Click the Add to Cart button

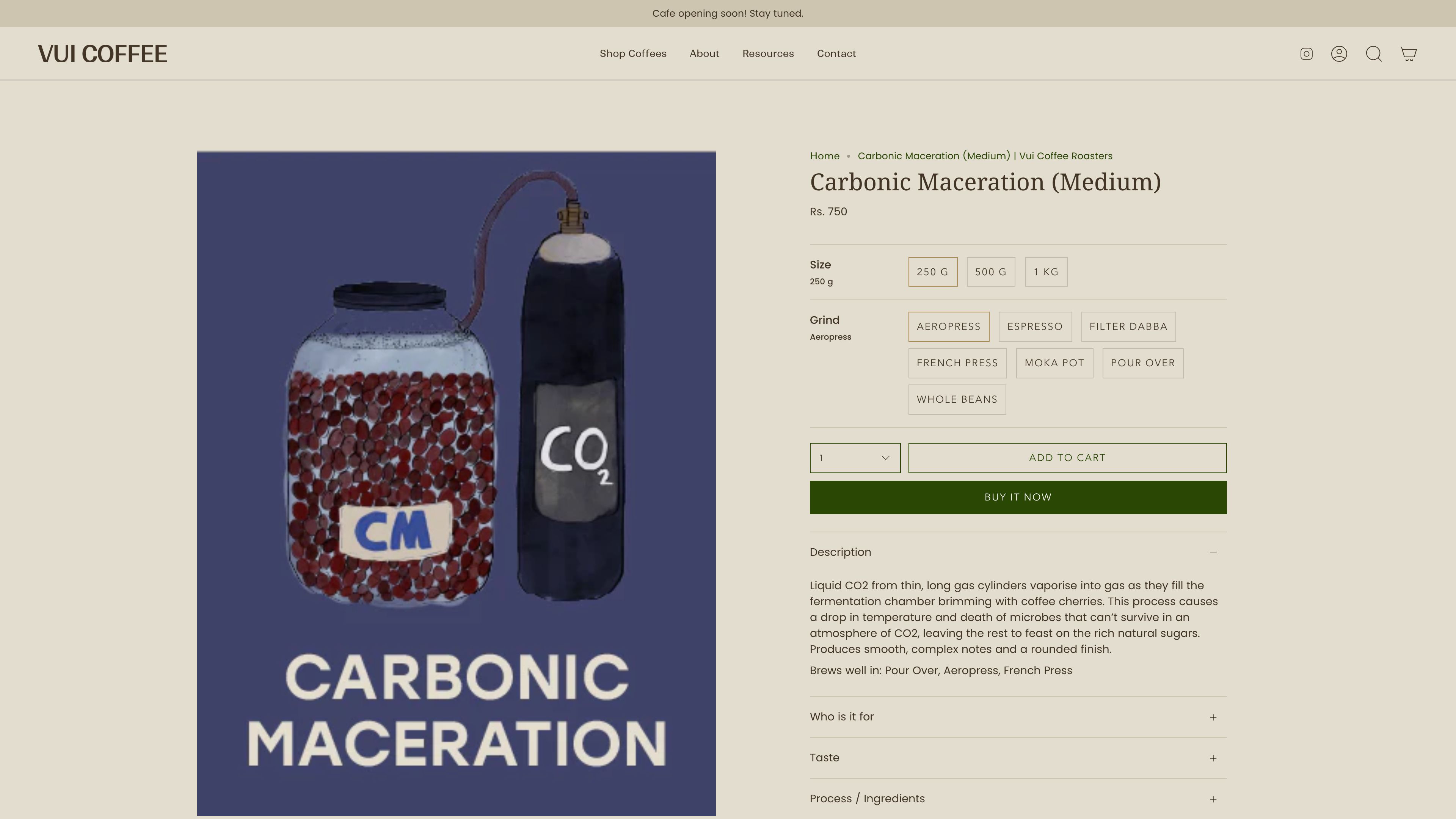[1067, 458]
